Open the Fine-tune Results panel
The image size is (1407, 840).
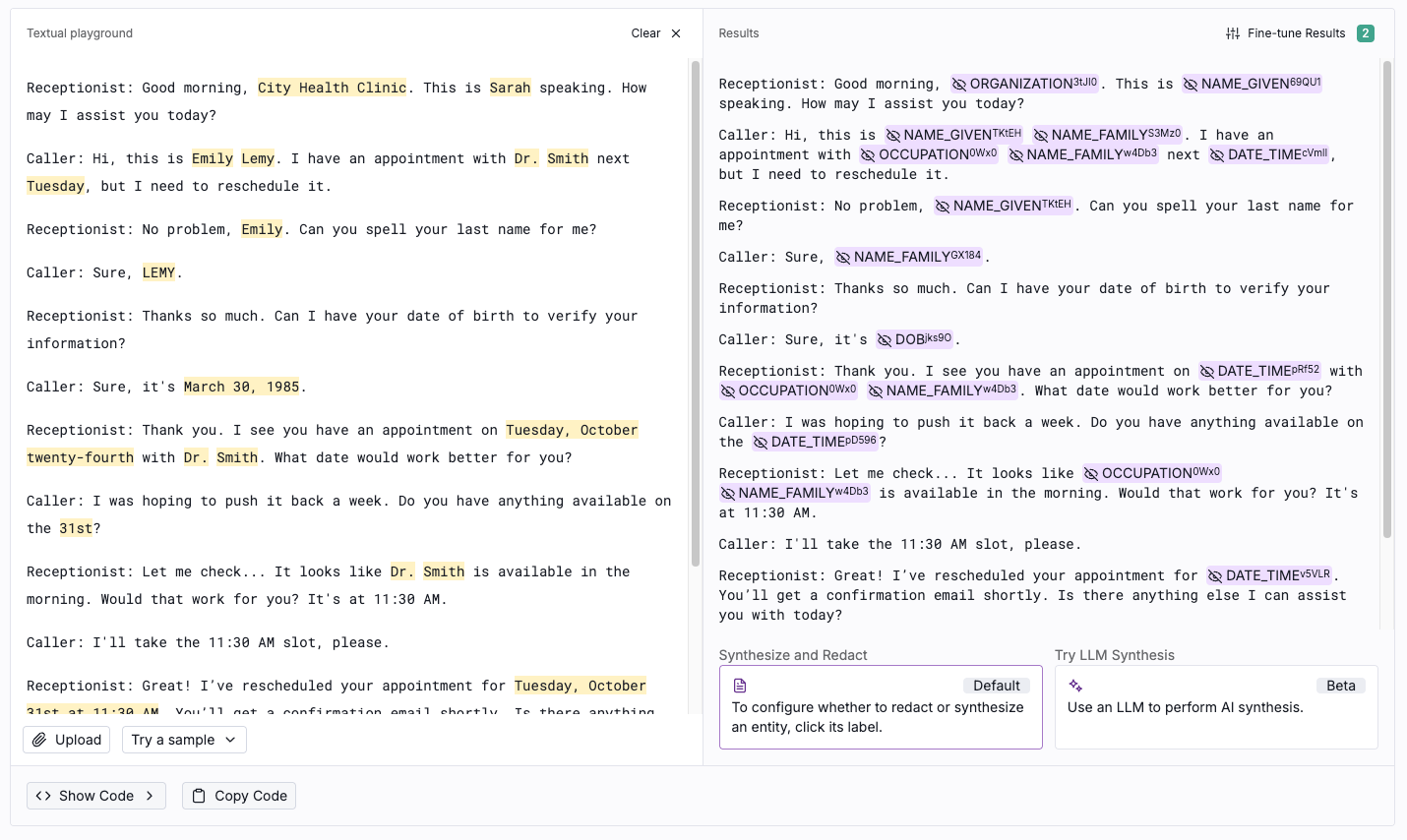(1296, 33)
